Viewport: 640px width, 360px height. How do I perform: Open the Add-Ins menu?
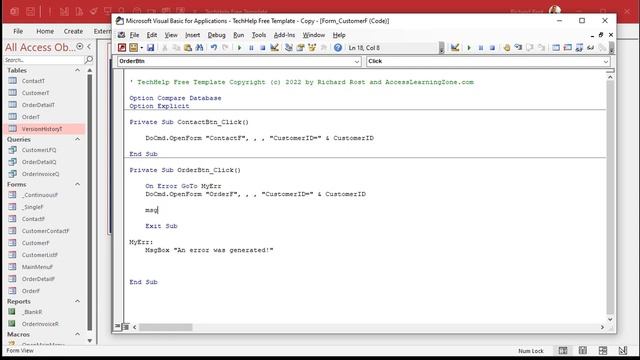click(284, 35)
